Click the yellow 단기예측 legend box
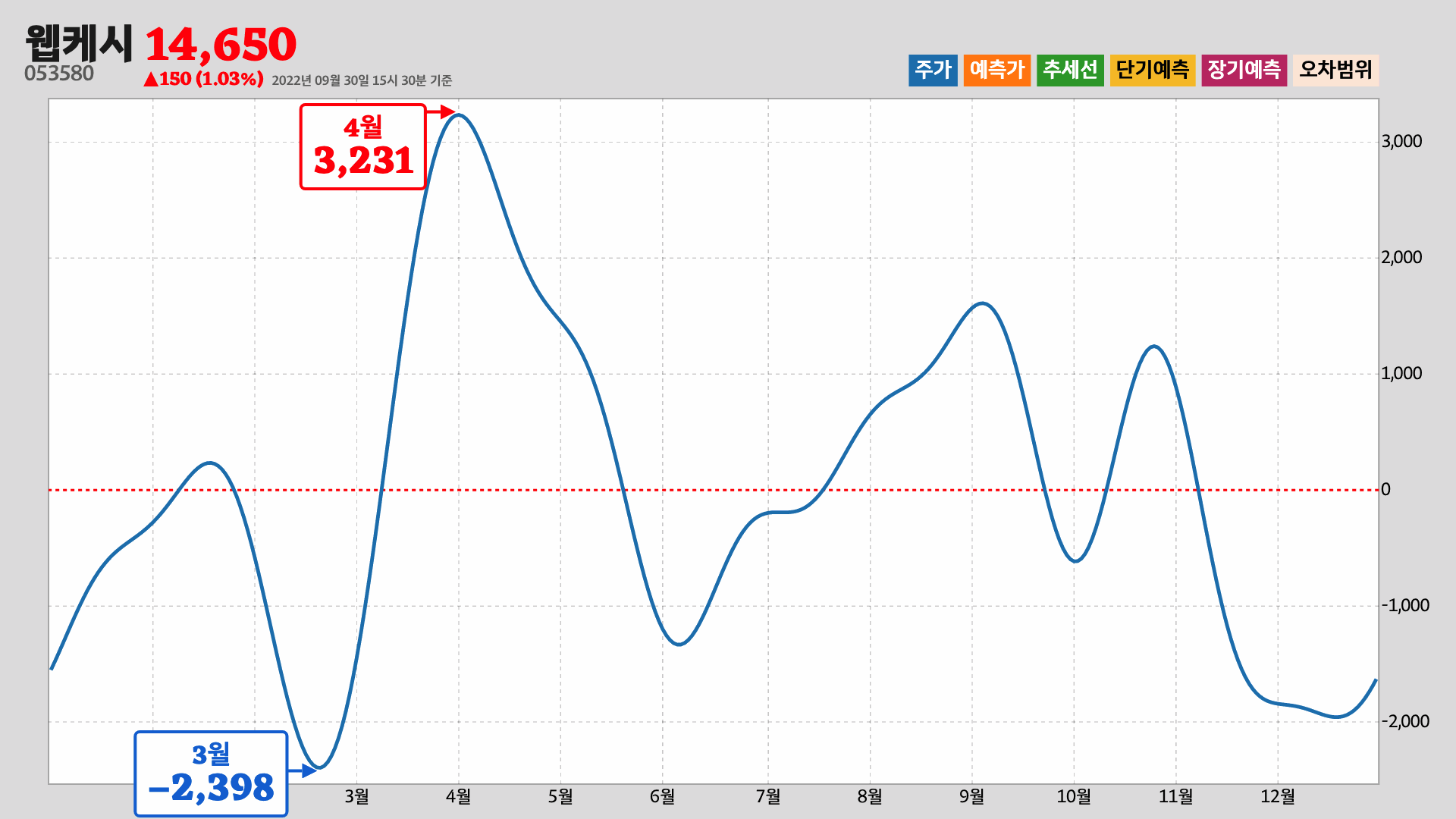 (x=1152, y=70)
